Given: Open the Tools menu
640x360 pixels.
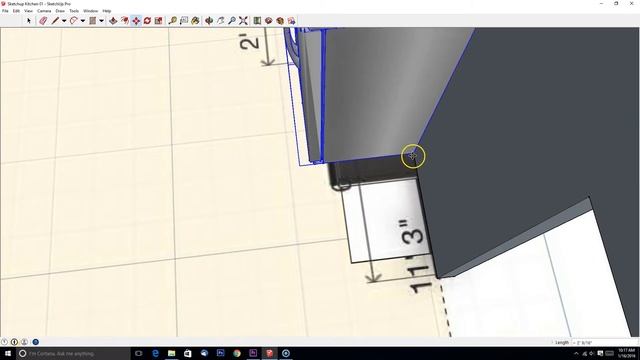Looking at the screenshot, I should [74, 11].
